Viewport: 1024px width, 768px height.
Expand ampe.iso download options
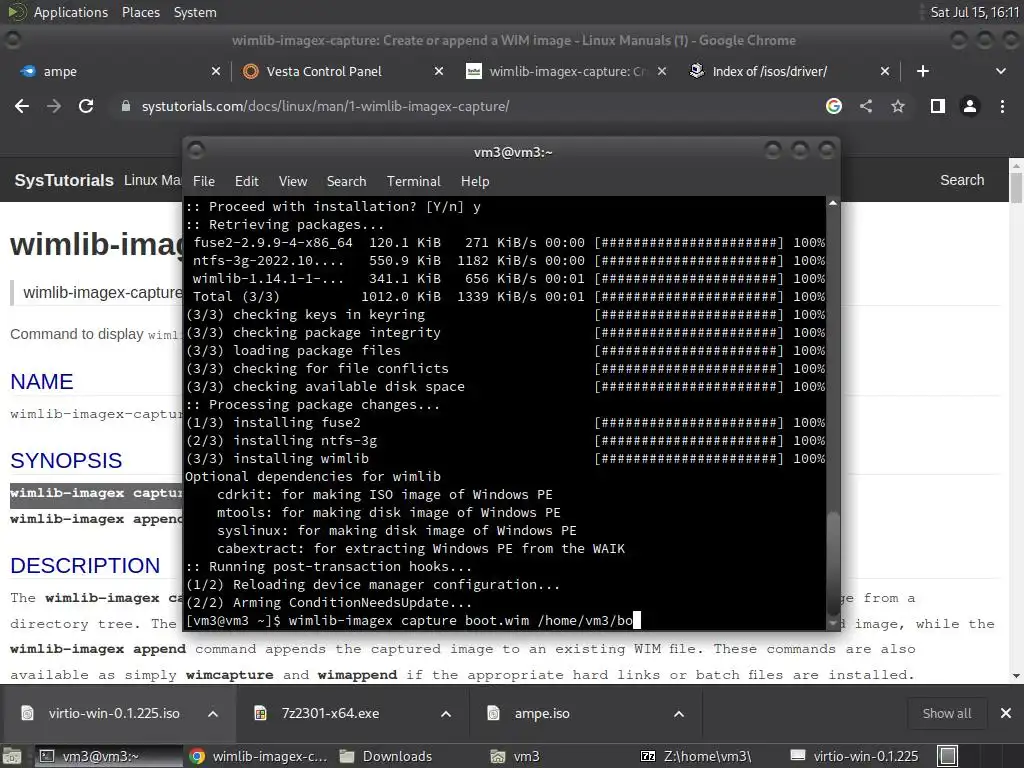tap(679, 714)
